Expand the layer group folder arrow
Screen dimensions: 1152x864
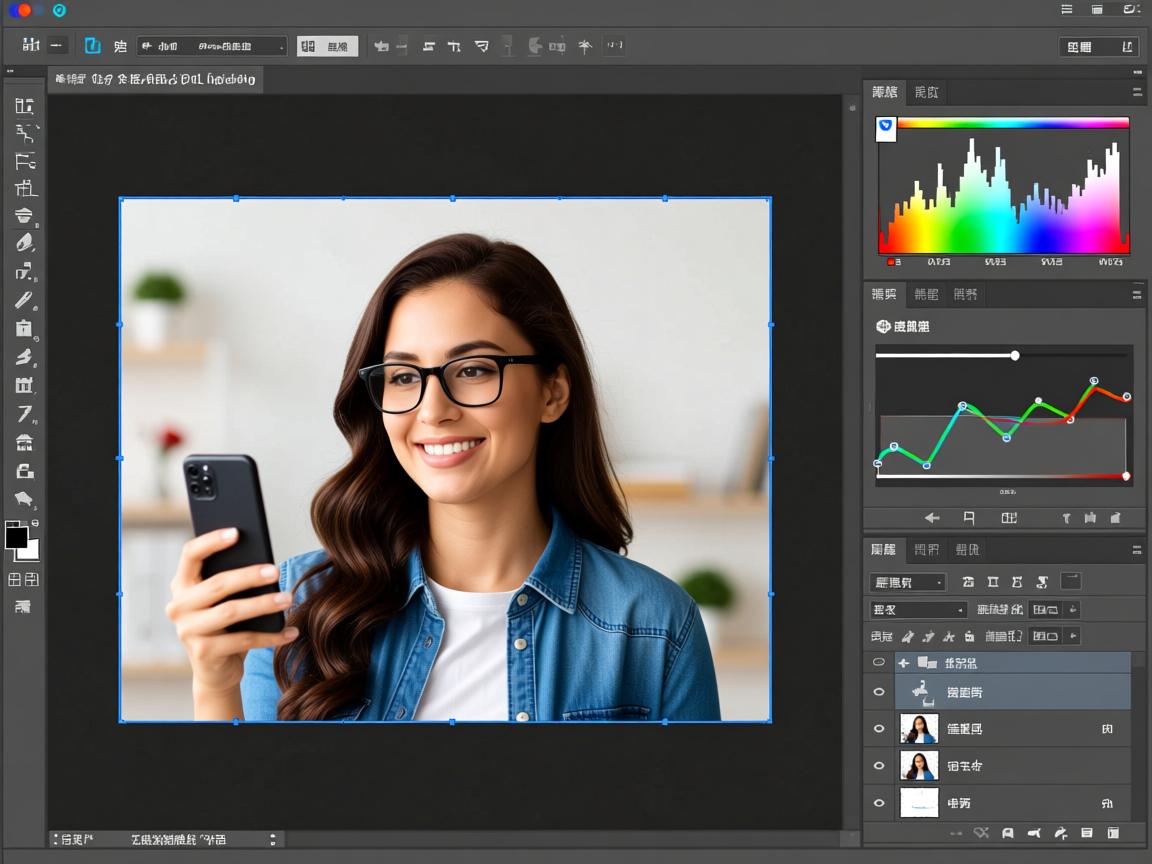click(904, 662)
